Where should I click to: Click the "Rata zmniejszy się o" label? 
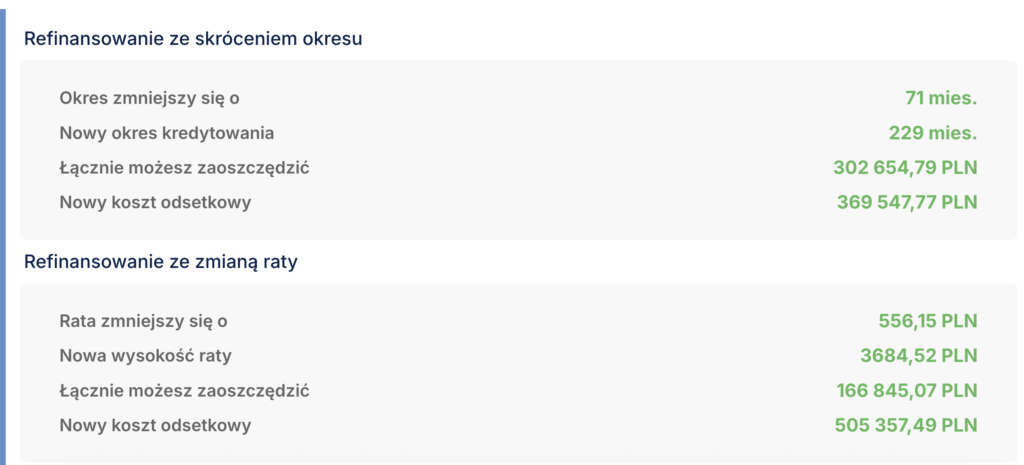pos(143,321)
